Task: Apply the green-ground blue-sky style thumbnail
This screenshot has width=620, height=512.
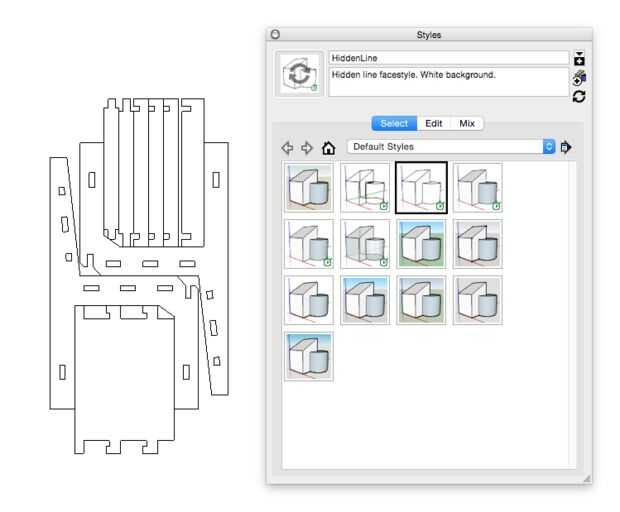Action: 422,244
